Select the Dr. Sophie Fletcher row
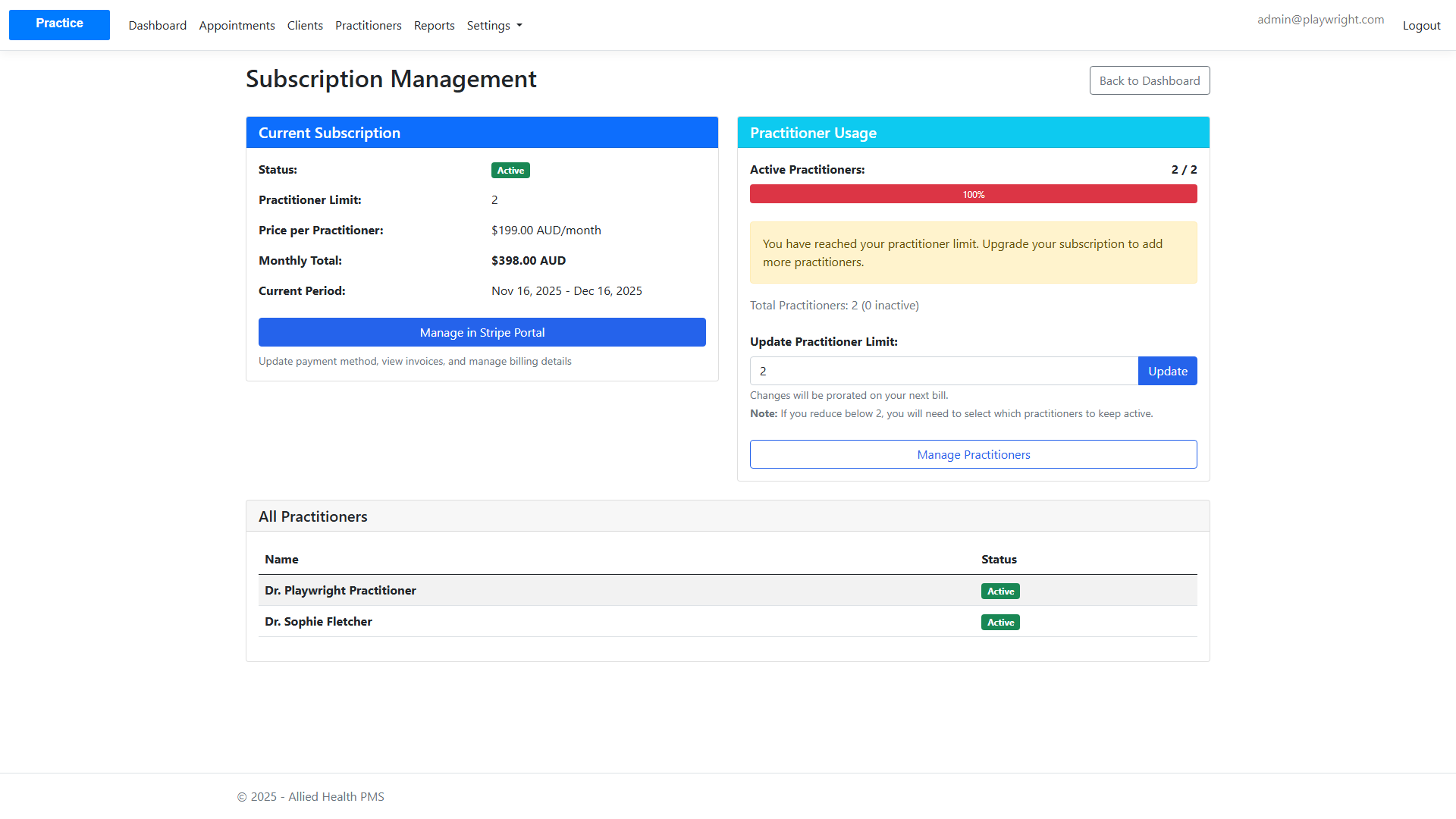This screenshot has height=819, width=1456. coord(728,621)
